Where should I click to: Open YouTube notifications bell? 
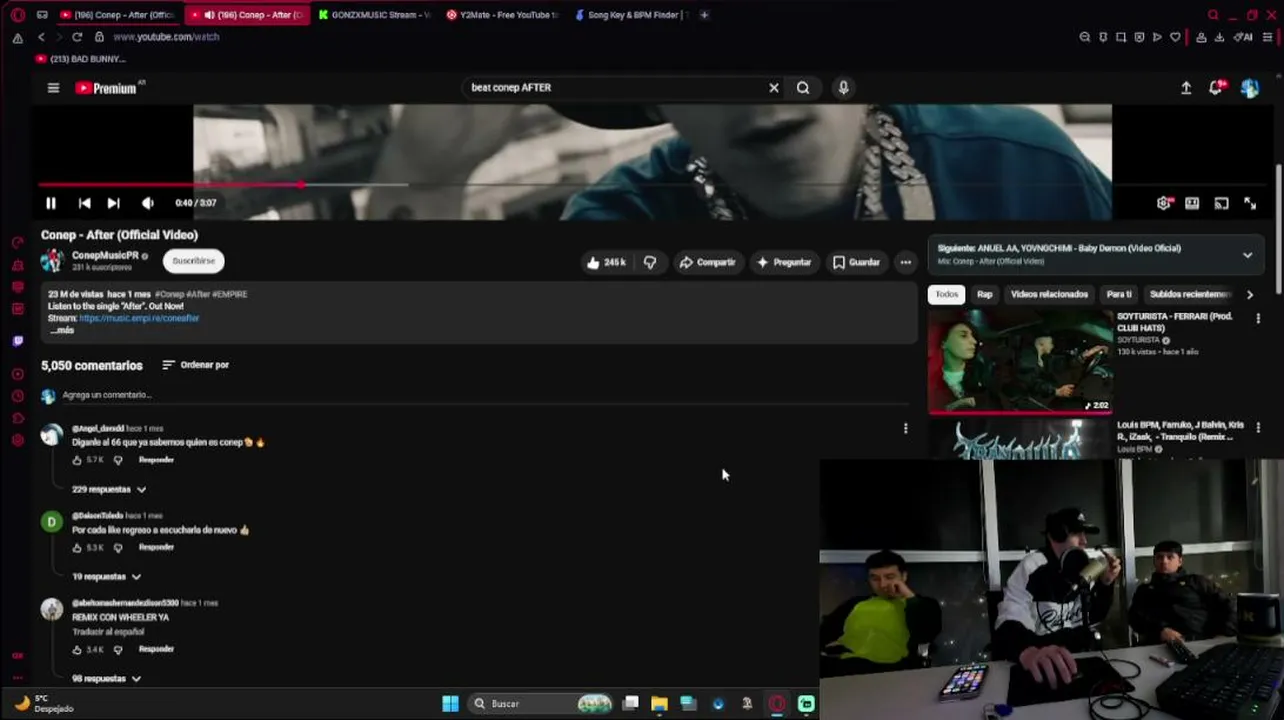(x=1216, y=88)
